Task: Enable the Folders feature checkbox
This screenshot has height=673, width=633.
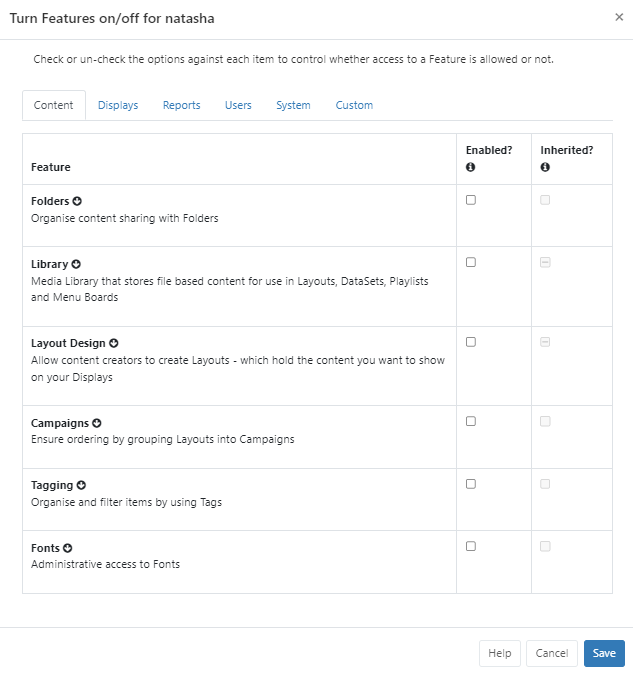Action: [471, 200]
